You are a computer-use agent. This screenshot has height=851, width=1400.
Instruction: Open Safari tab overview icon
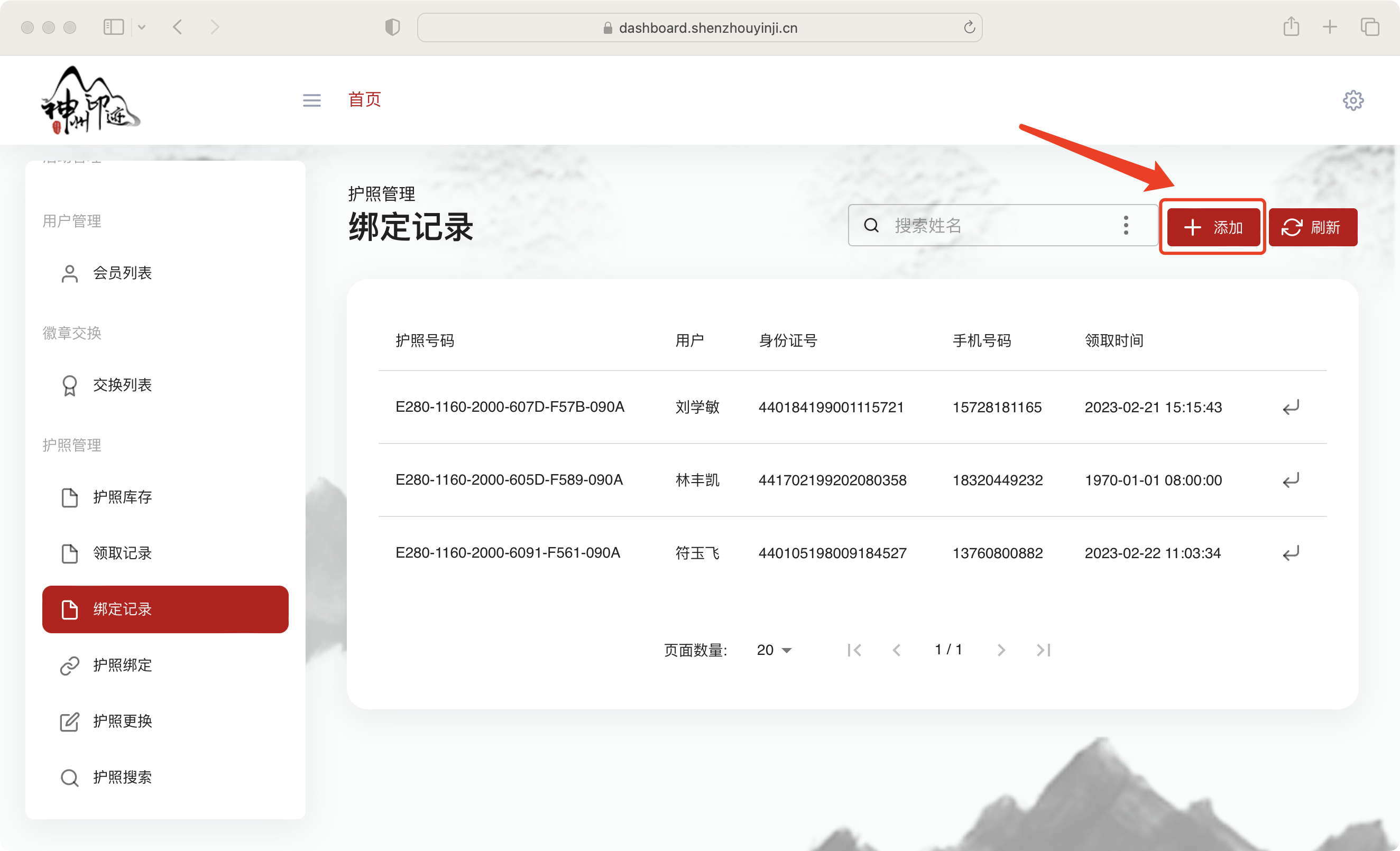(1369, 27)
